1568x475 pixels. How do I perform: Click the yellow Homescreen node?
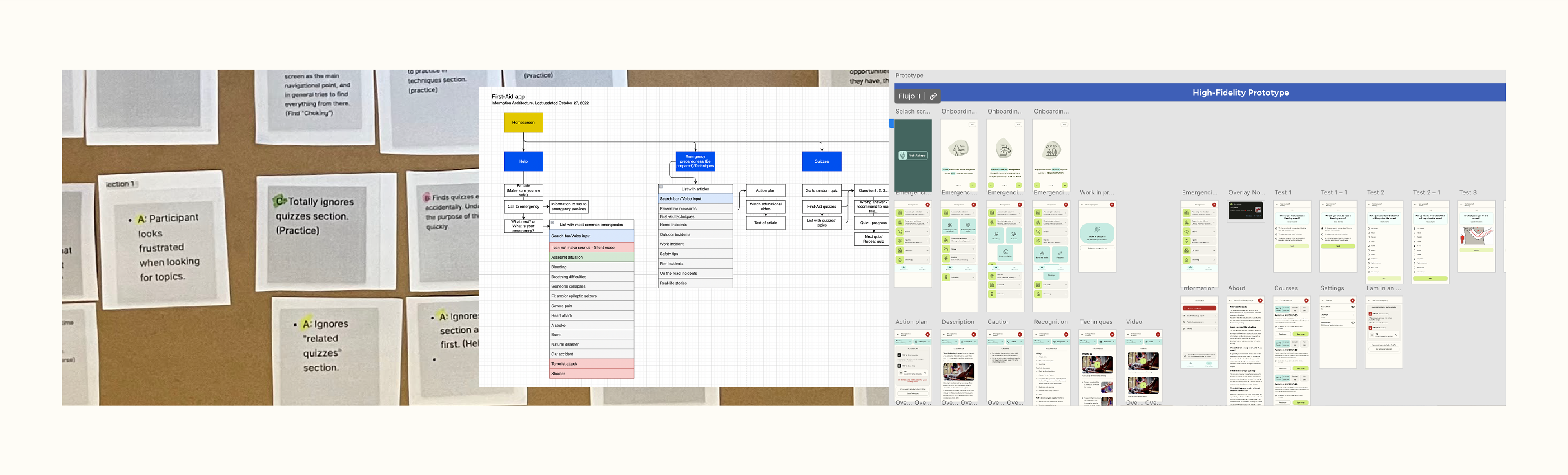tap(523, 123)
